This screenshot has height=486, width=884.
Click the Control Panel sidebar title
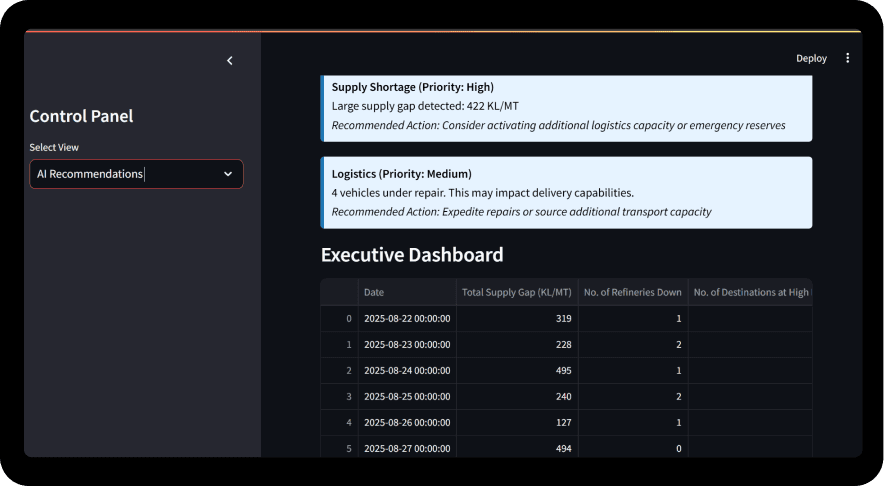[x=81, y=116]
